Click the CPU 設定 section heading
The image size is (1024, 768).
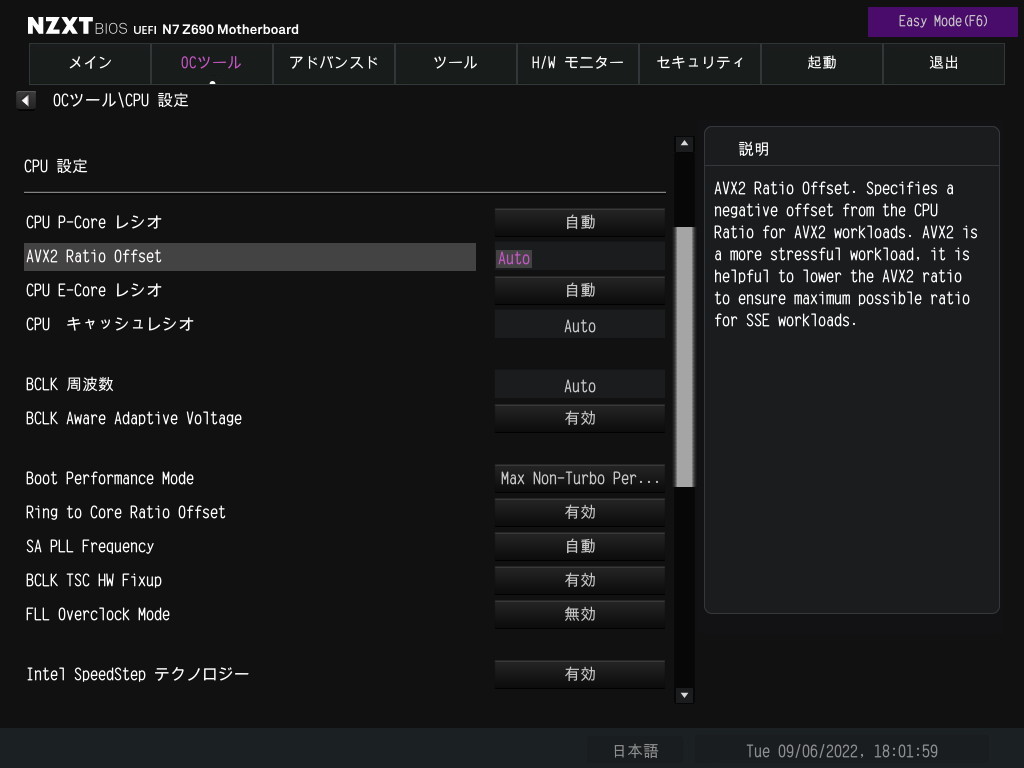pos(56,166)
